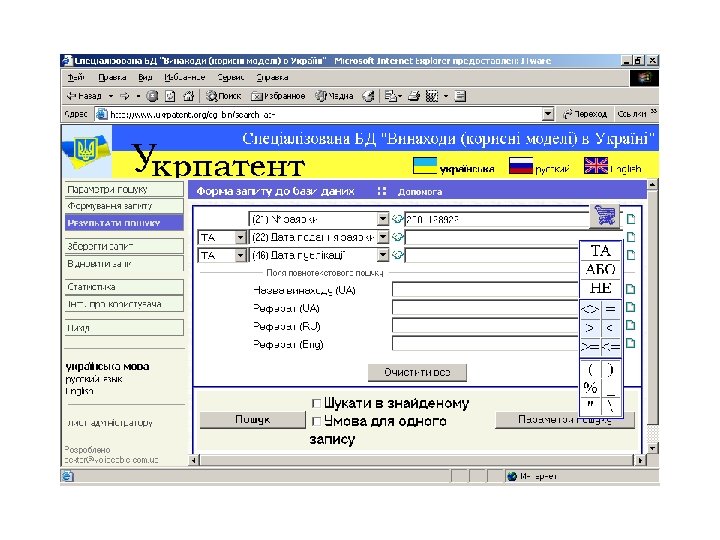Open the index icon beside the filing date field

398,237
